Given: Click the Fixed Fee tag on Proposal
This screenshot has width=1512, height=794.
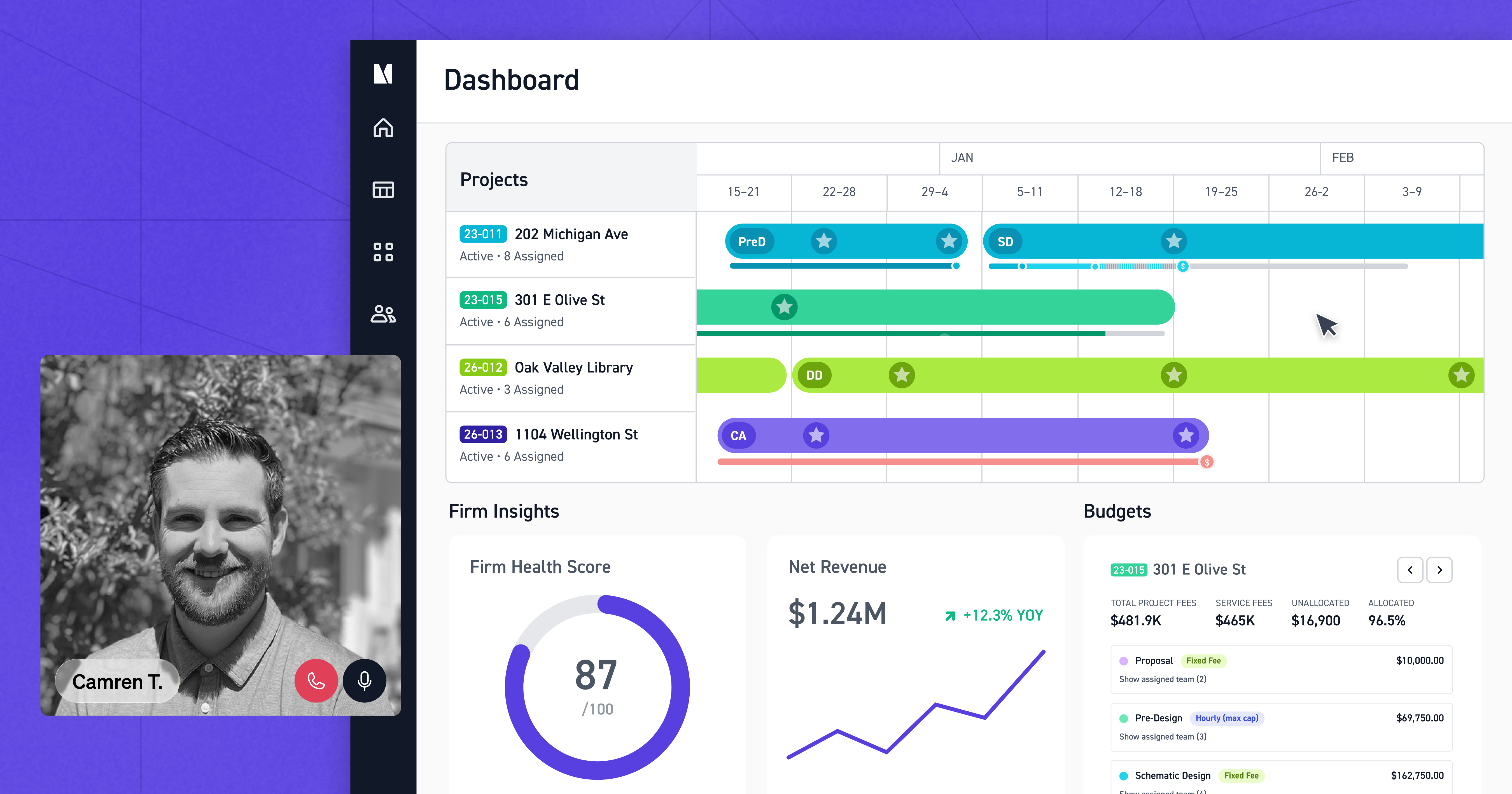Looking at the screenshot, I should click(x=1203, y=661).
